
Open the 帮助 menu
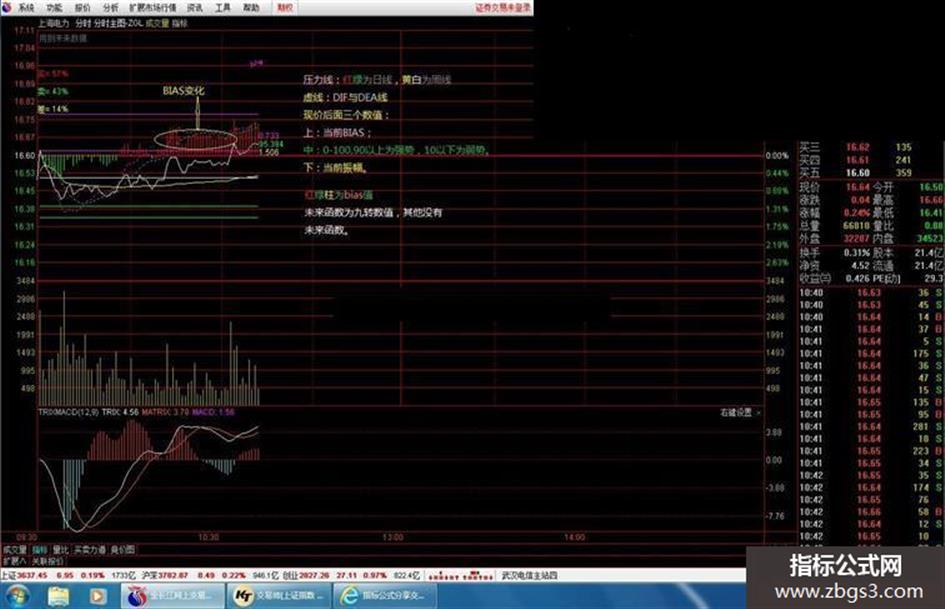pos(251,8)
